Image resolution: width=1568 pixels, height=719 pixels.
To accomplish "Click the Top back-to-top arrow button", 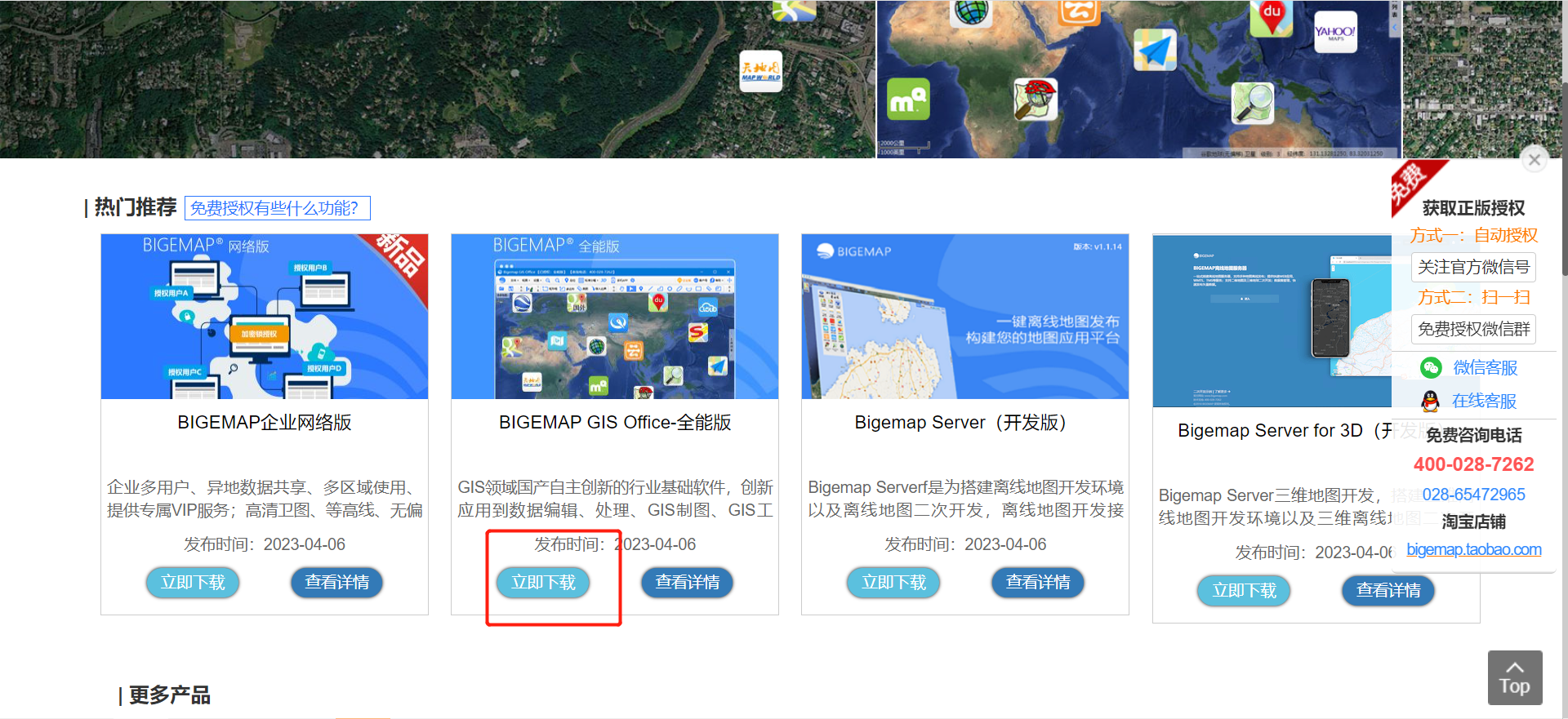I will 1514,677.
